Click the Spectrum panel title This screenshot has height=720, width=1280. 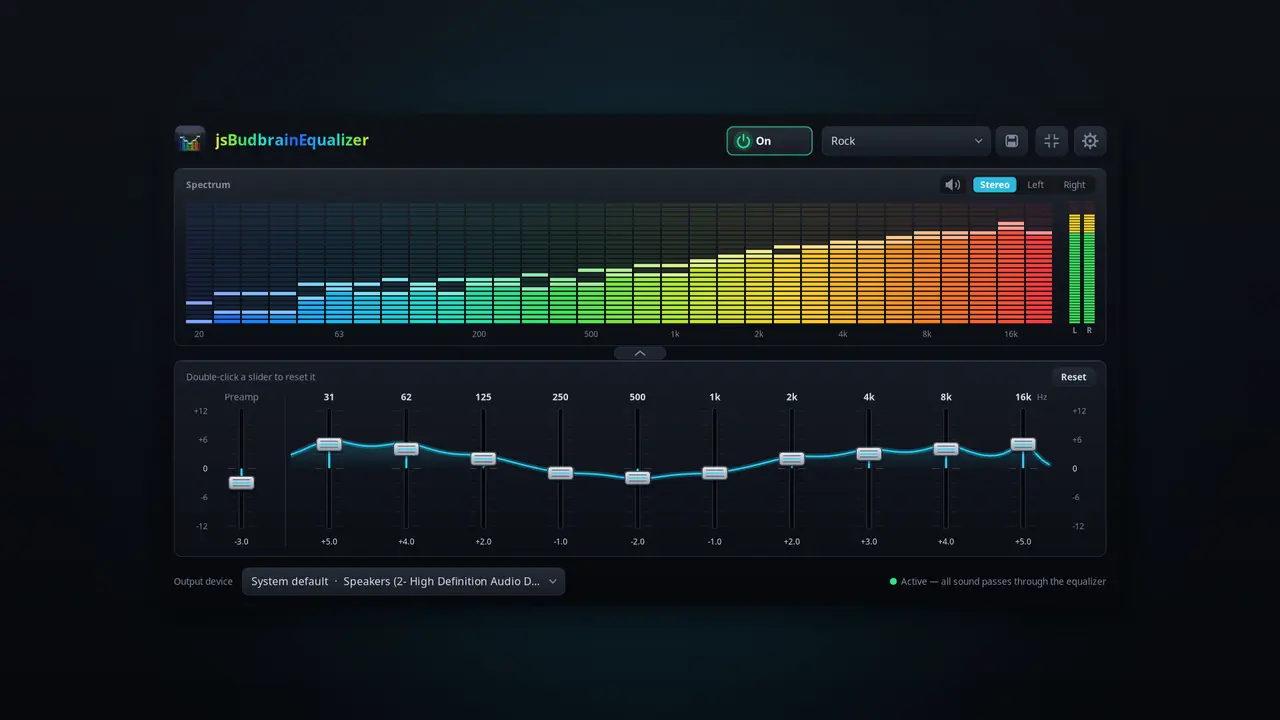[x=208, y=185]
